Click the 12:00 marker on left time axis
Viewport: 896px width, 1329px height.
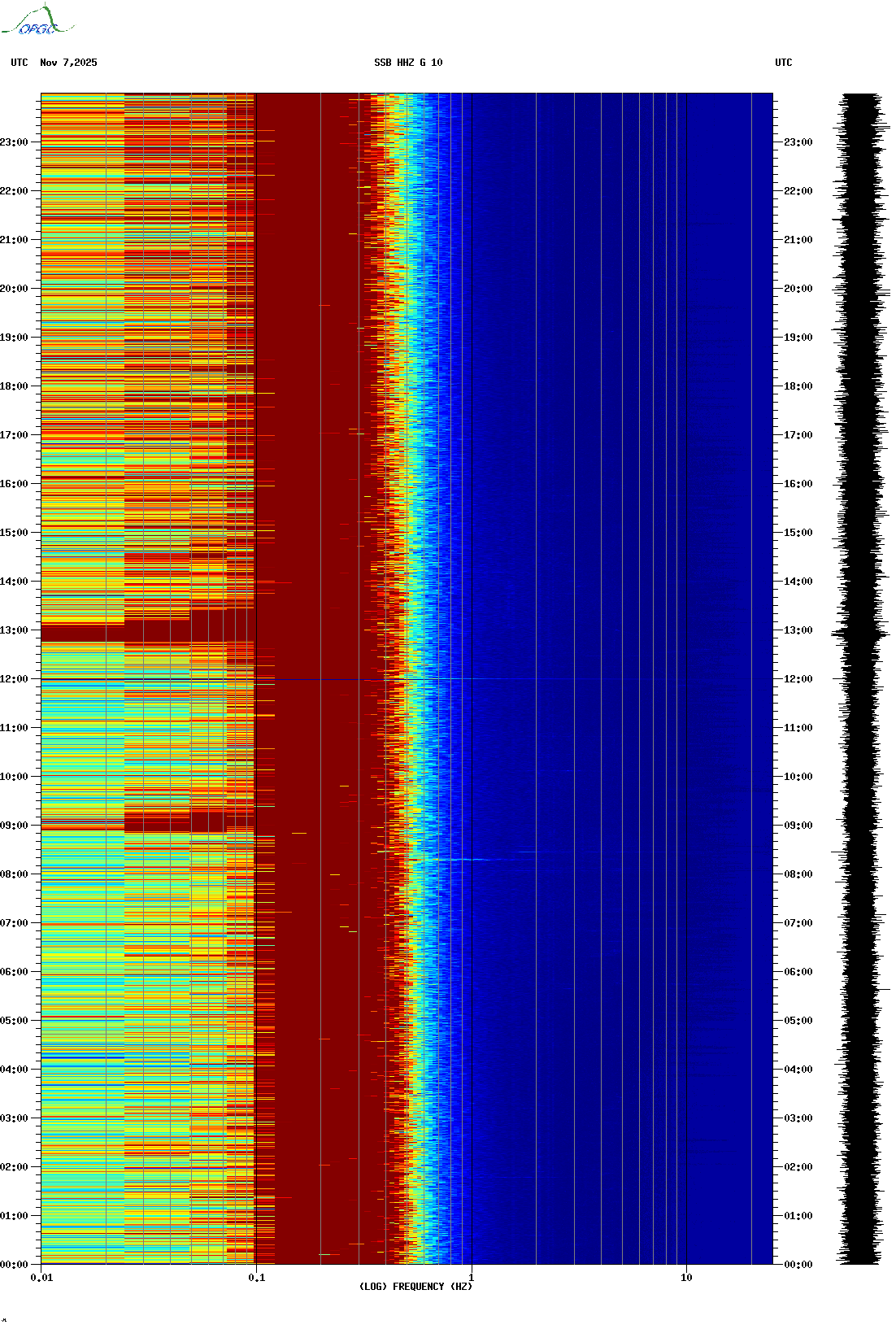click(x=14, y=679)
